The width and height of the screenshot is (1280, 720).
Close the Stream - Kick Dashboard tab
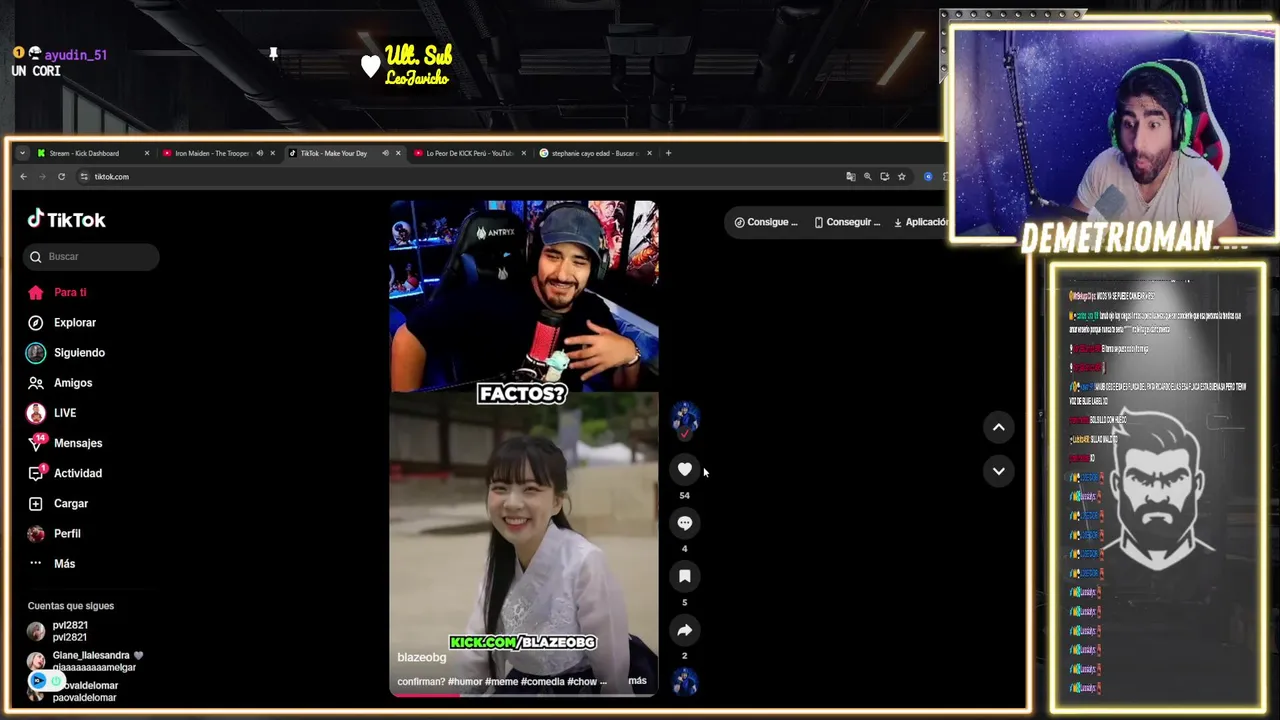click(146, 153)
